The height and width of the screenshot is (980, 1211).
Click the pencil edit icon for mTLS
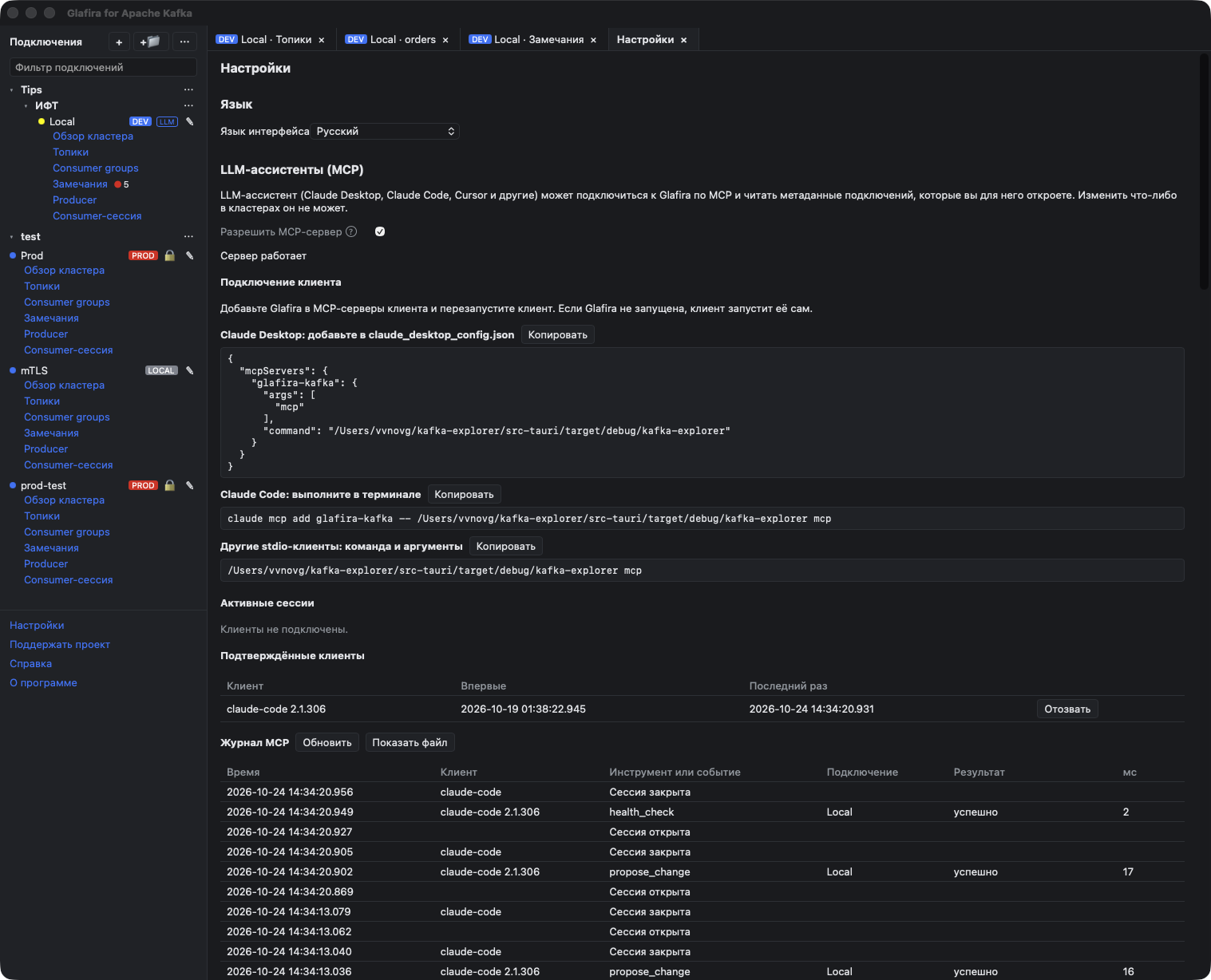tap(190, 370)
